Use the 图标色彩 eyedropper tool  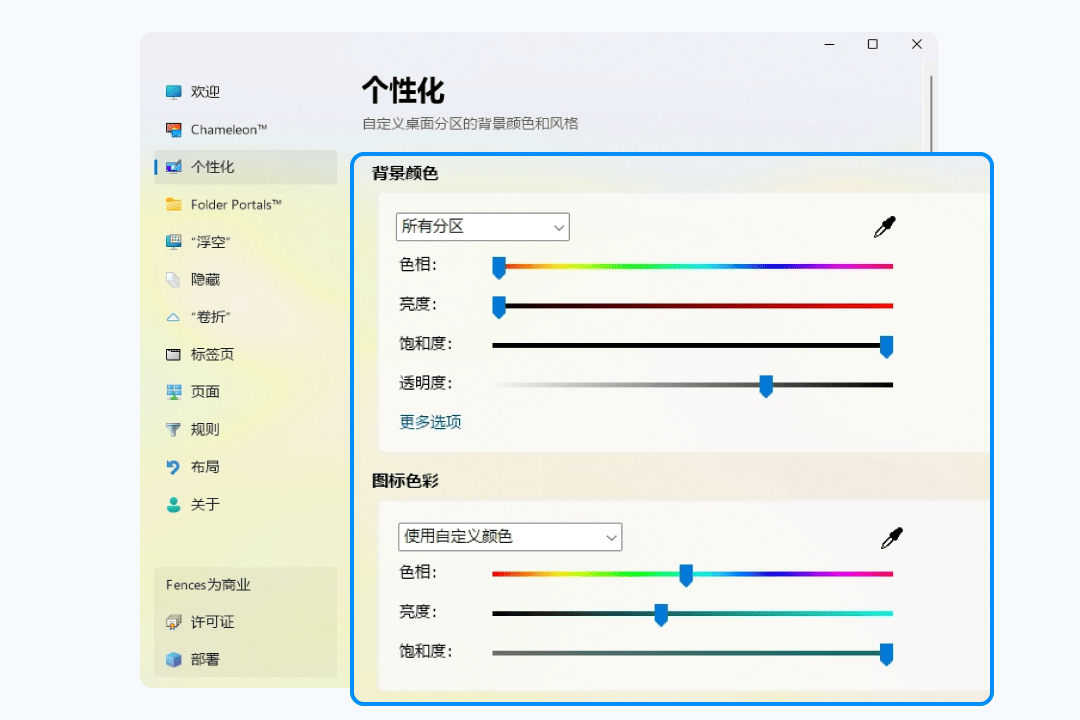point(891,538)
